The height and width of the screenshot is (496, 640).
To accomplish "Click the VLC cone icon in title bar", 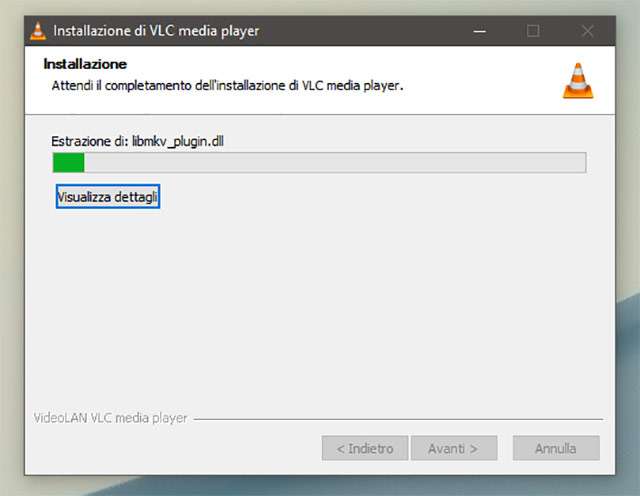I will click(x=38, y=31).
